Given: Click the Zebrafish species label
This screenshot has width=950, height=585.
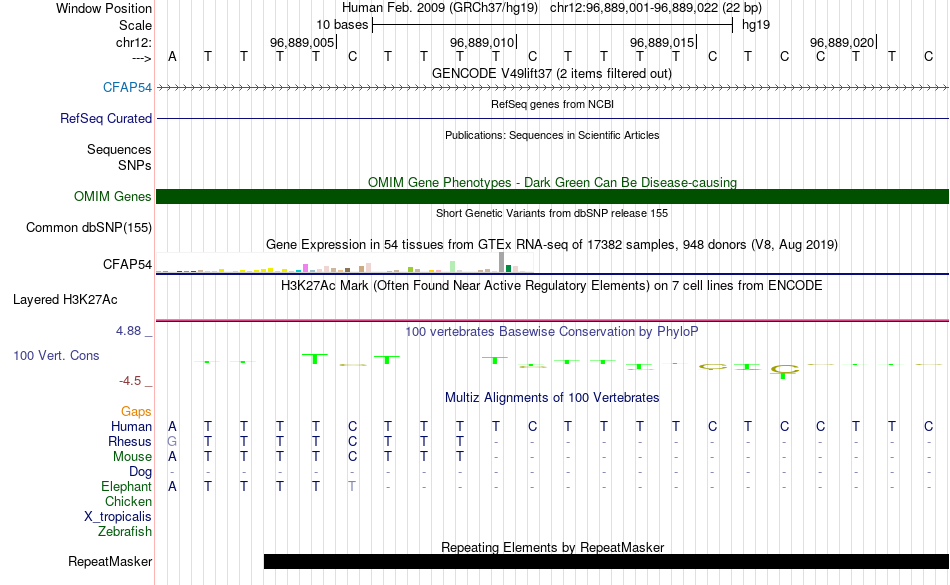Looking at the screenshot, I should [x=125, y=531].
